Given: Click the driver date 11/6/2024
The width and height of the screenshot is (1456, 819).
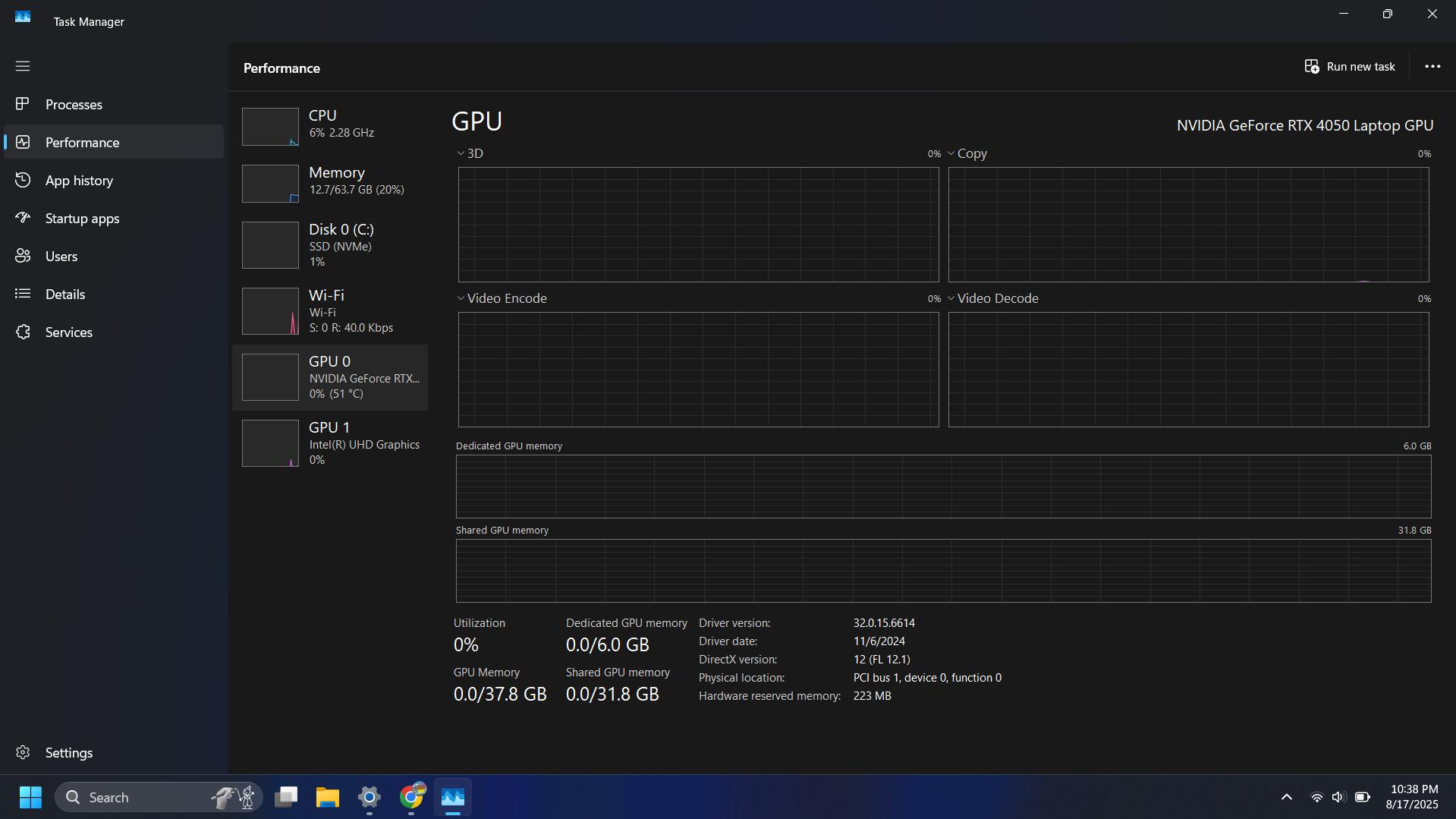Looking at the screenshot, I should pos(879,641).
